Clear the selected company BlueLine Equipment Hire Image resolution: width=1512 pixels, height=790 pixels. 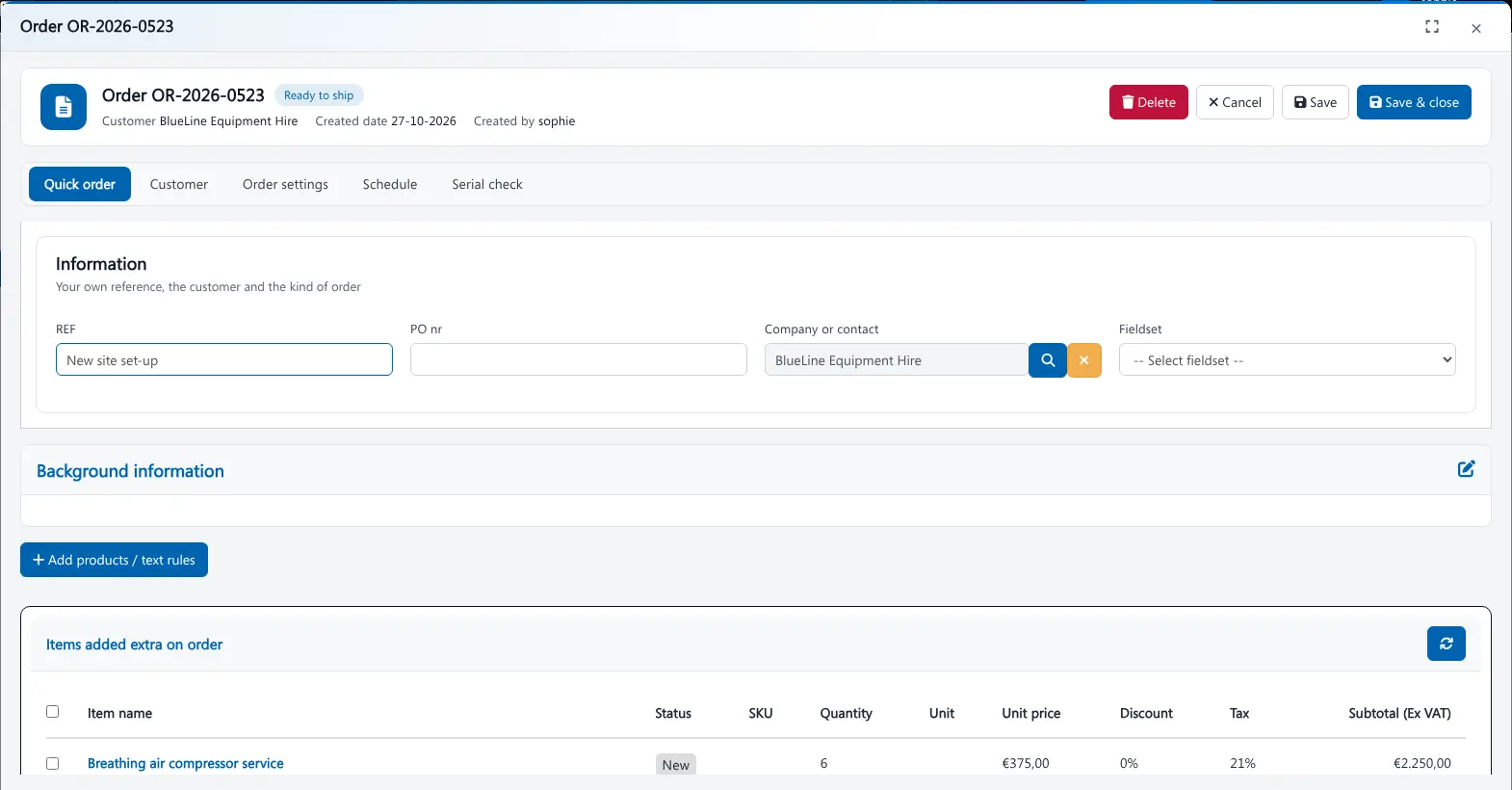1084,360
